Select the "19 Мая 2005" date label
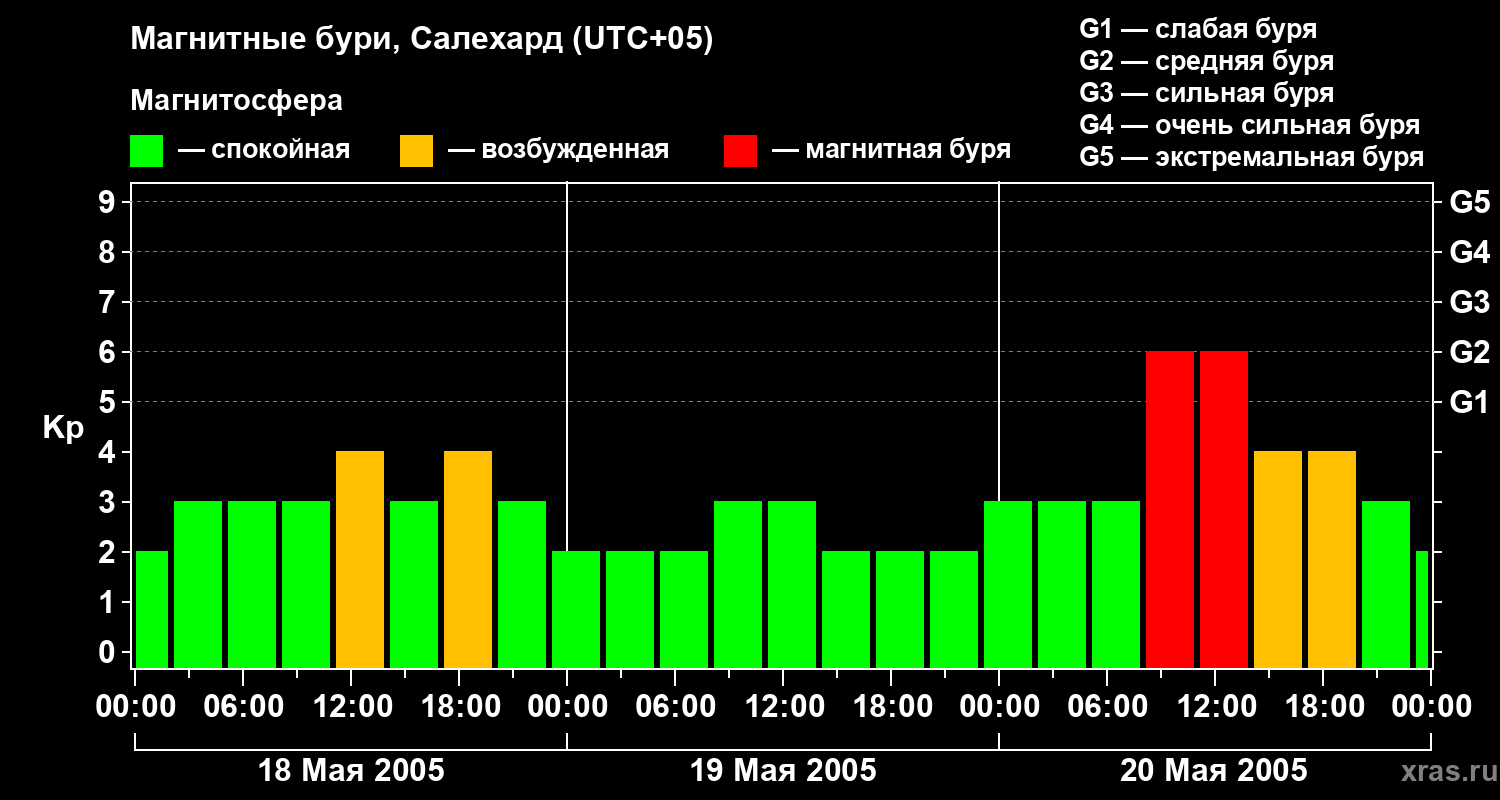This screenshot has width=1500, height=800. (x=783, y=771)
